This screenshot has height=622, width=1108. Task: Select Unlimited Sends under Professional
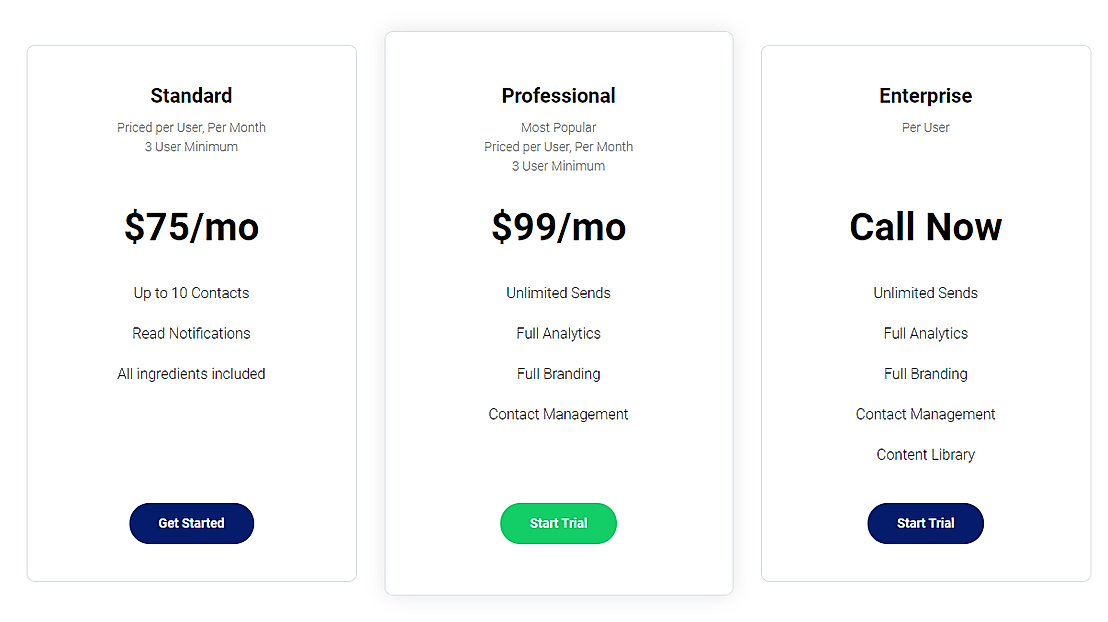click(x=558, y=293)
